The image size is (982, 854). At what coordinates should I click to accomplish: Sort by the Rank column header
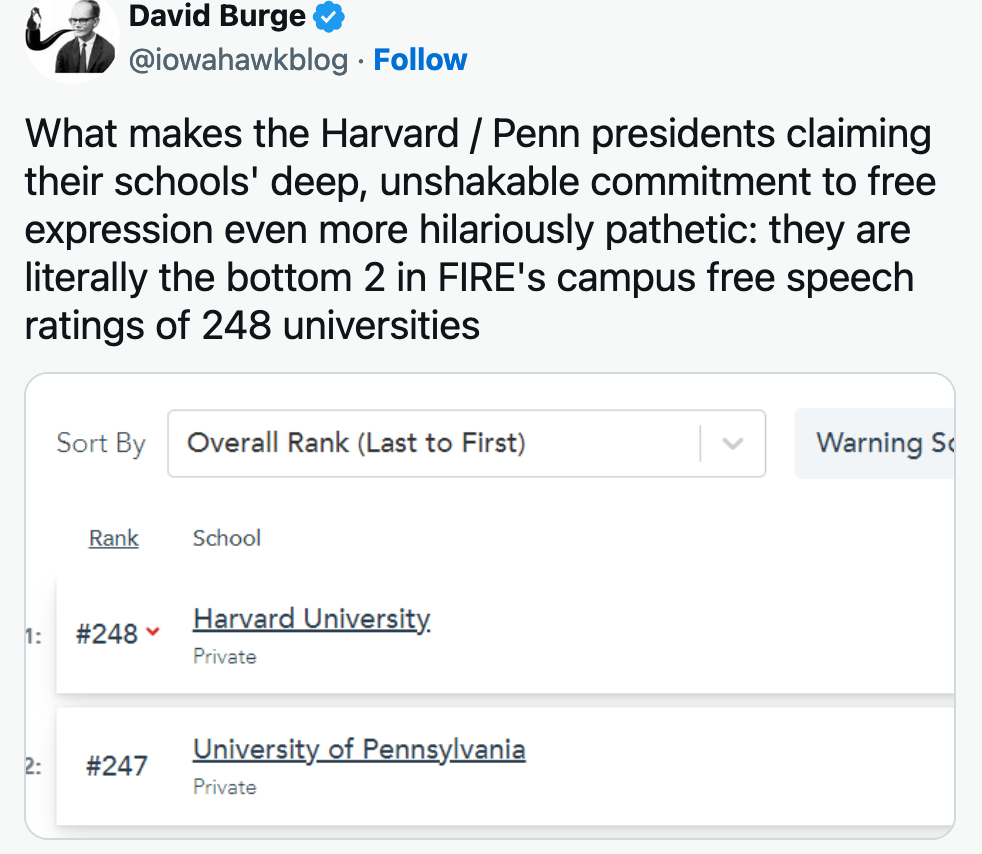(x=113, y=538)
